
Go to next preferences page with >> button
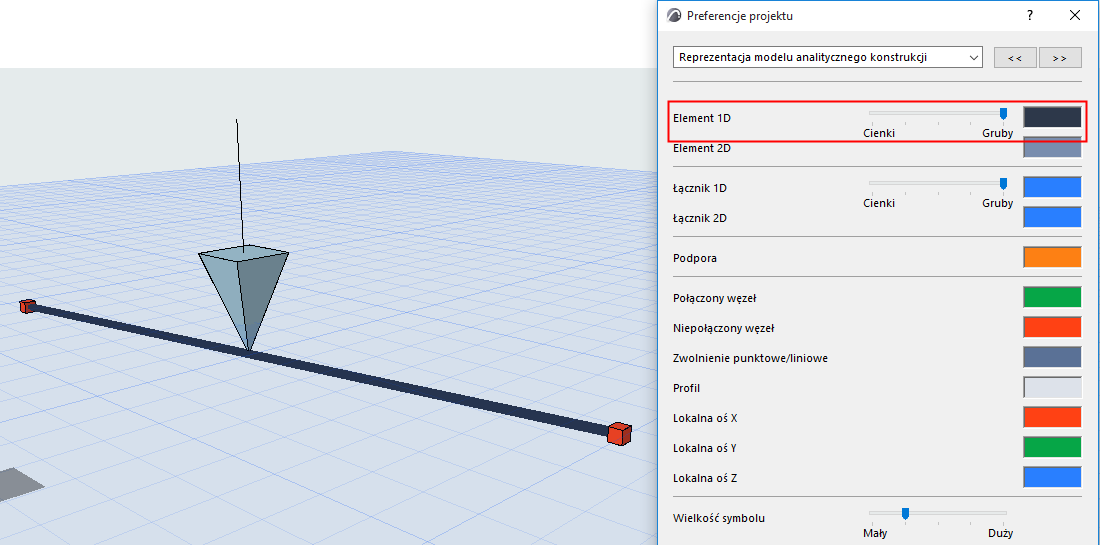1060,58
